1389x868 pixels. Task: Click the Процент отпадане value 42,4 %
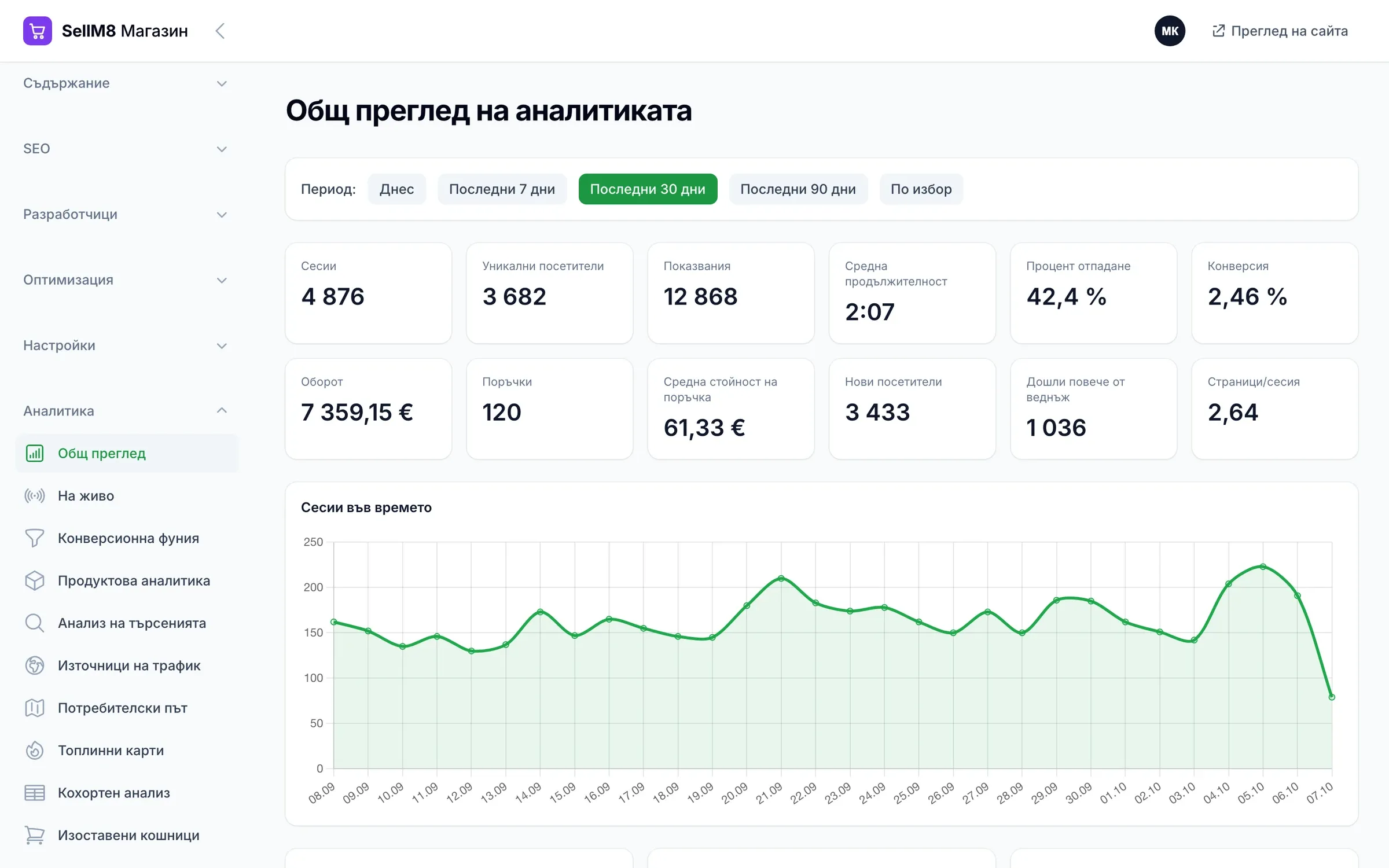1067,297
